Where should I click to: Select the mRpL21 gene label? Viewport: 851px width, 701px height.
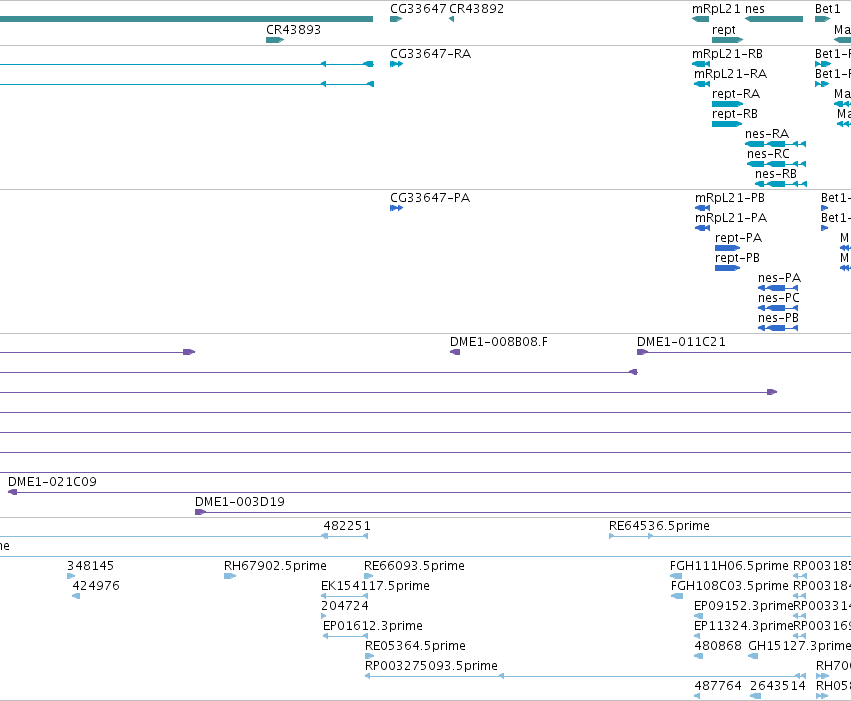[x=716, y=9]
